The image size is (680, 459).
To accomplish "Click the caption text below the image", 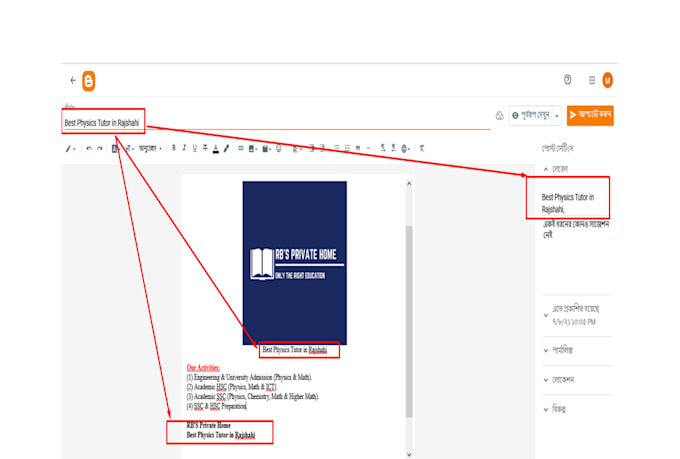I will [x=294, y=350].
